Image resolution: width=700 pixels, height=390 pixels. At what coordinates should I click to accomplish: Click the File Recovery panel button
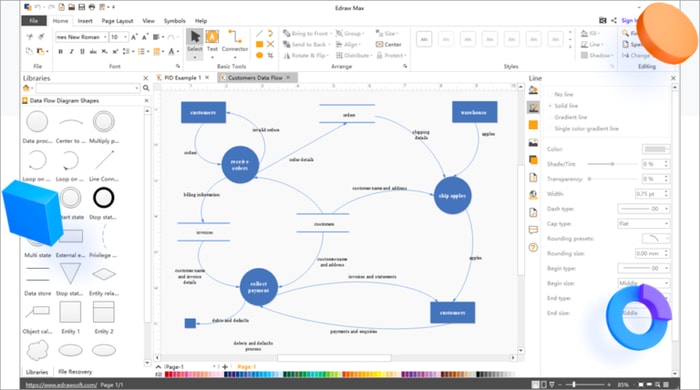point(75,372)
